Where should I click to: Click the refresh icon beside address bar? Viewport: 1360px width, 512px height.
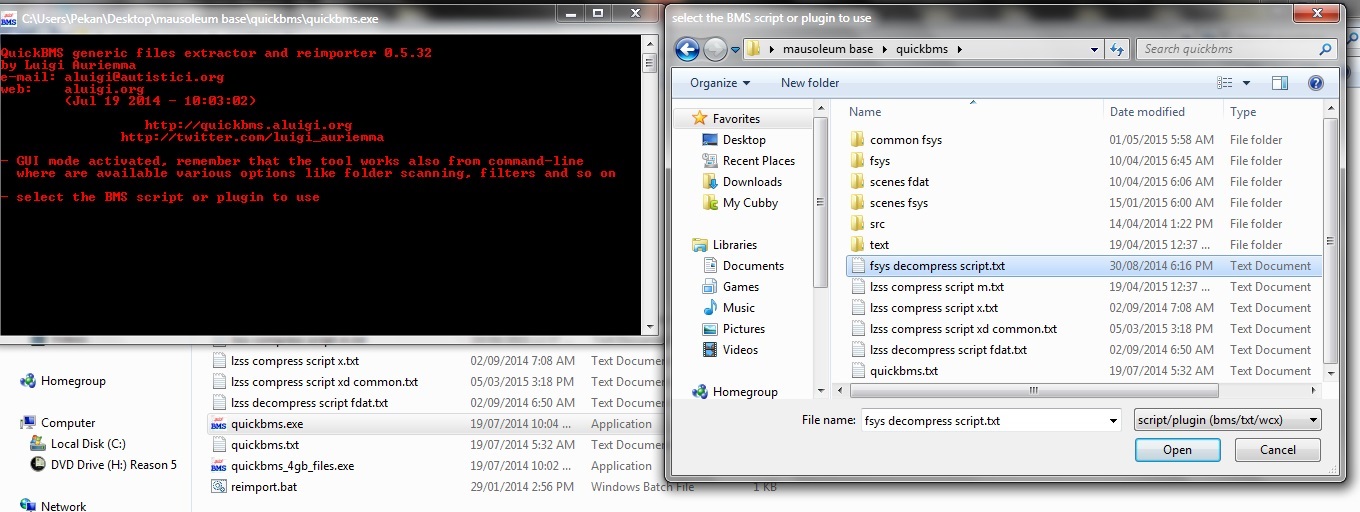pos(1117,49)
